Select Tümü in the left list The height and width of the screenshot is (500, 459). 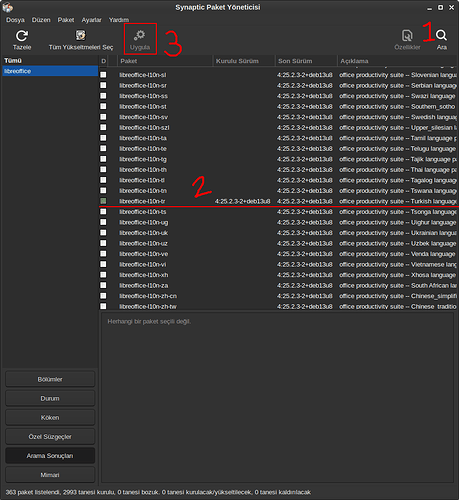50,60
